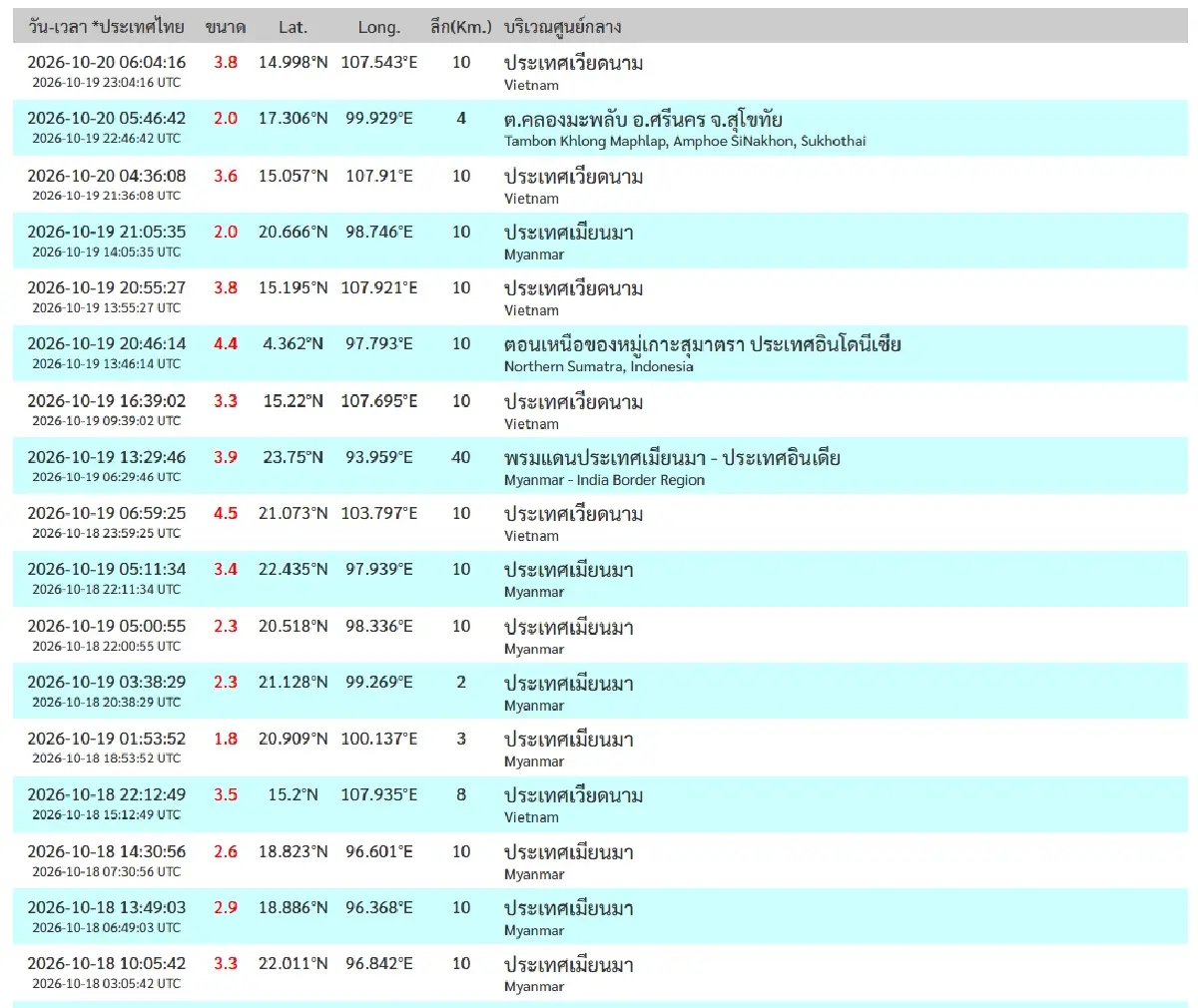Click the 2026-10-19 13:29:46 timestamp
The width and height of the screenshot is (1198, 1008).
point(107,457)
